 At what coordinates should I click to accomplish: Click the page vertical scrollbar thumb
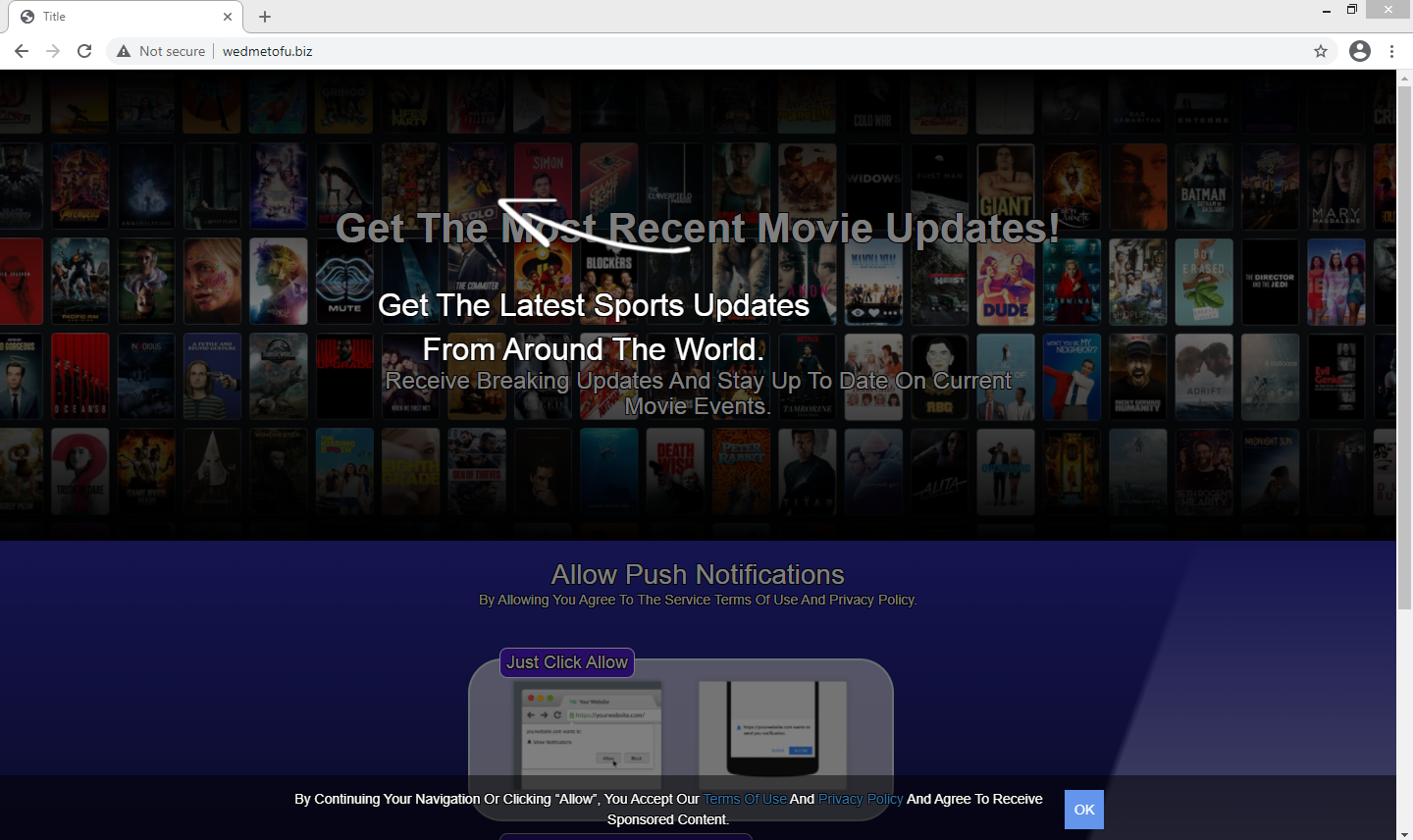tap(1404, 345)
